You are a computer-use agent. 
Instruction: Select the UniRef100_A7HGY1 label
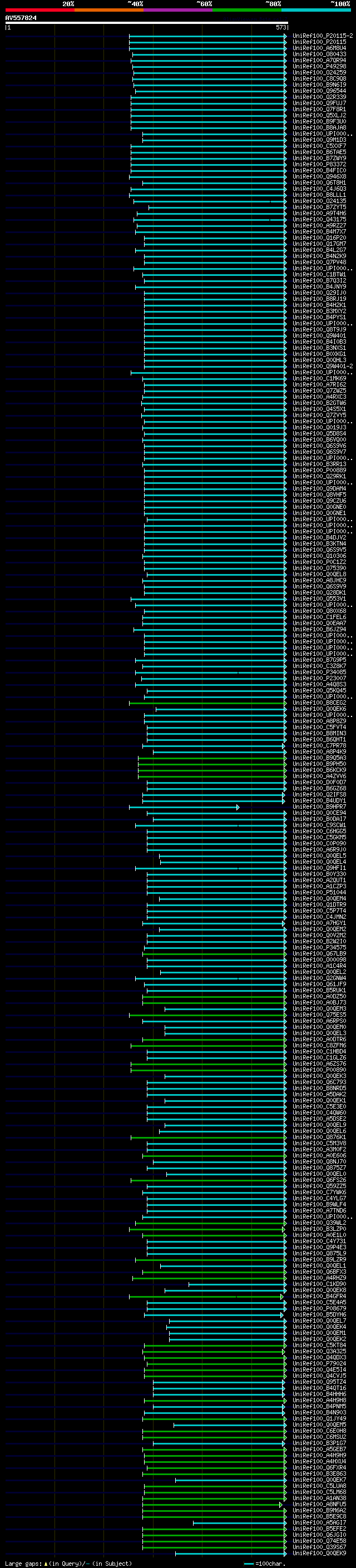click(x=319, y=923)
